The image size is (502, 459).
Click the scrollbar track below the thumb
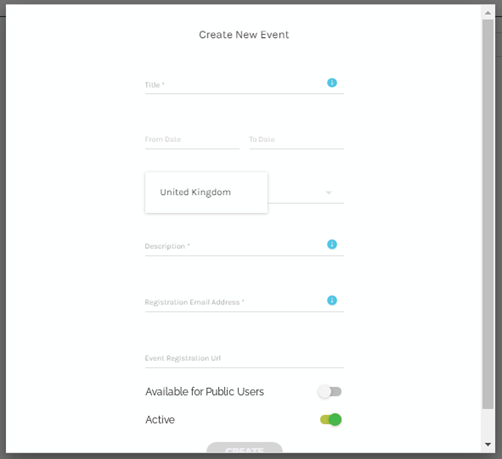[x=488, y=424]
